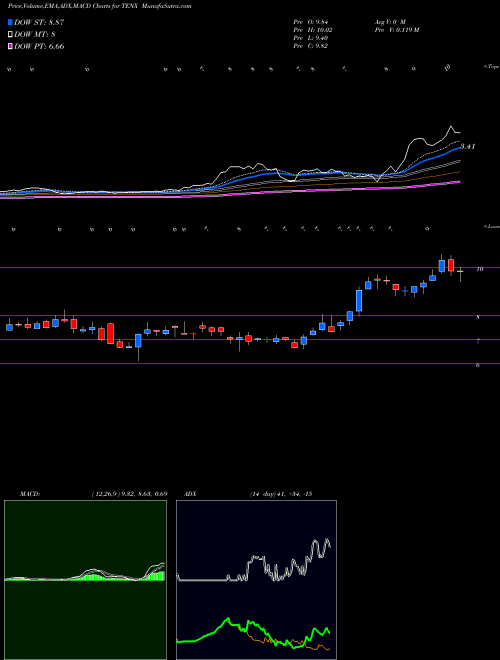Click the MACD panel heading label

29,494
